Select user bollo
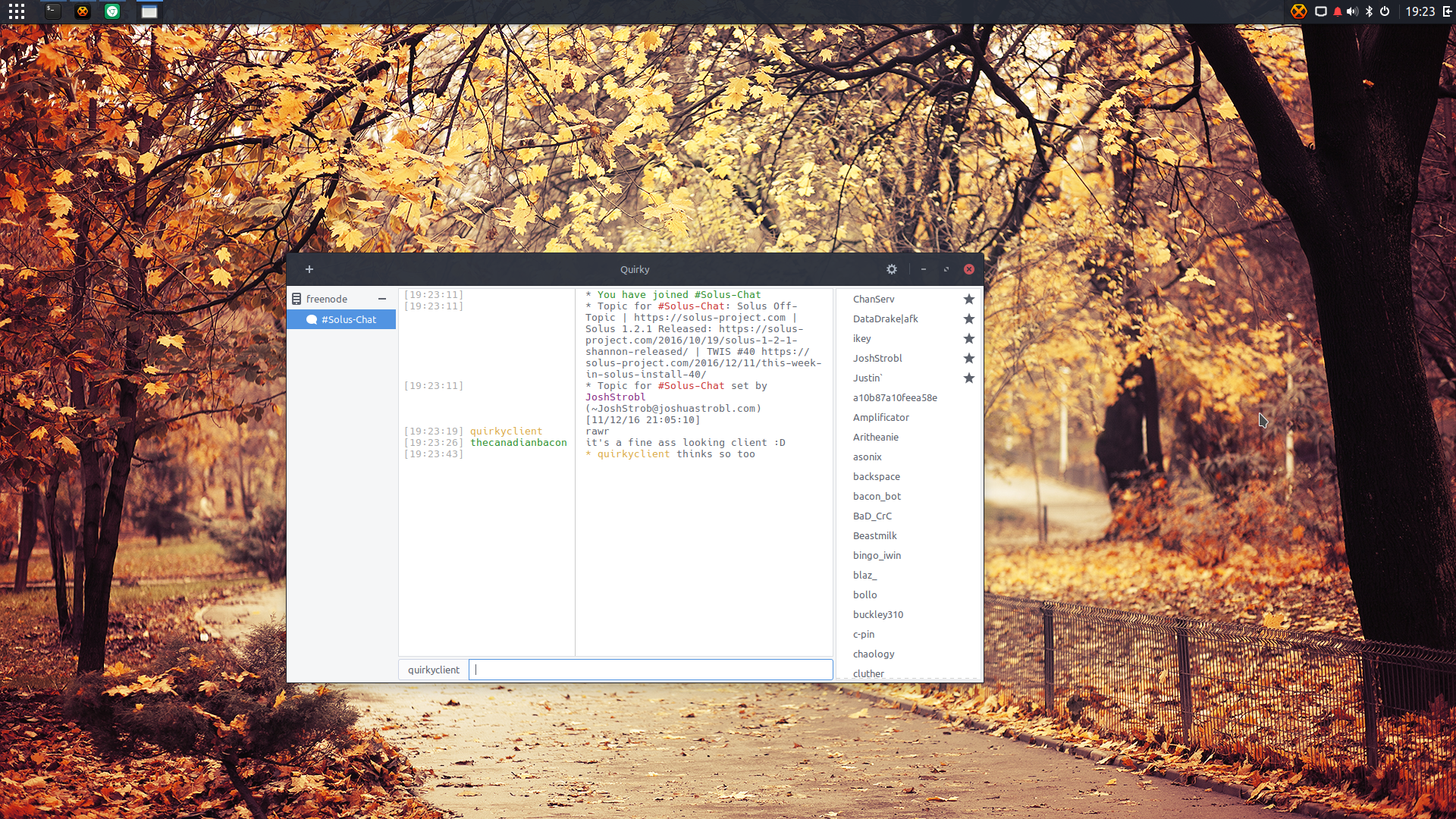1456x819 pixels. [x=908, y=595]
